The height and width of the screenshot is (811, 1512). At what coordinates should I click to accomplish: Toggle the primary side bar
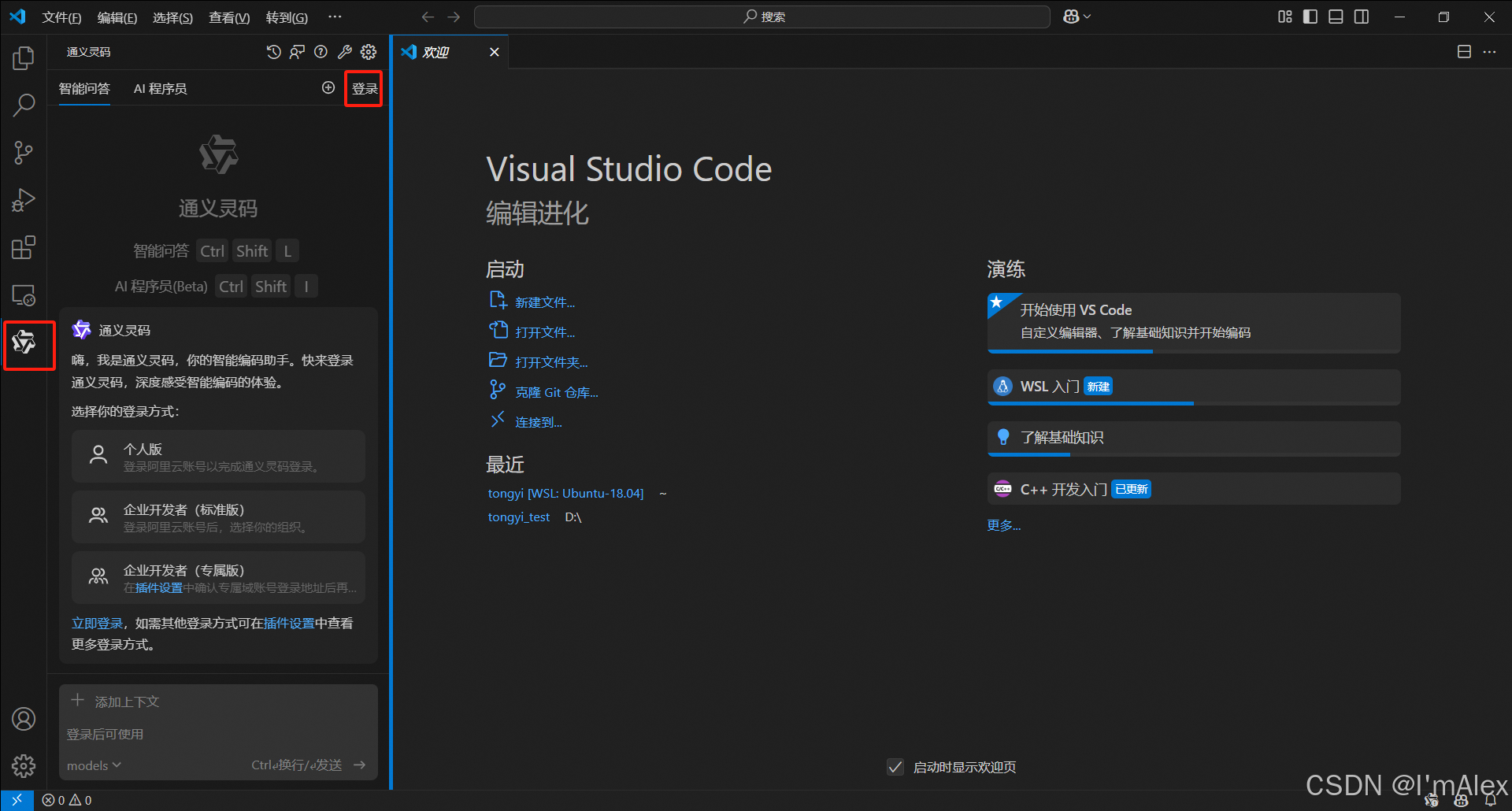[1310, 17]
